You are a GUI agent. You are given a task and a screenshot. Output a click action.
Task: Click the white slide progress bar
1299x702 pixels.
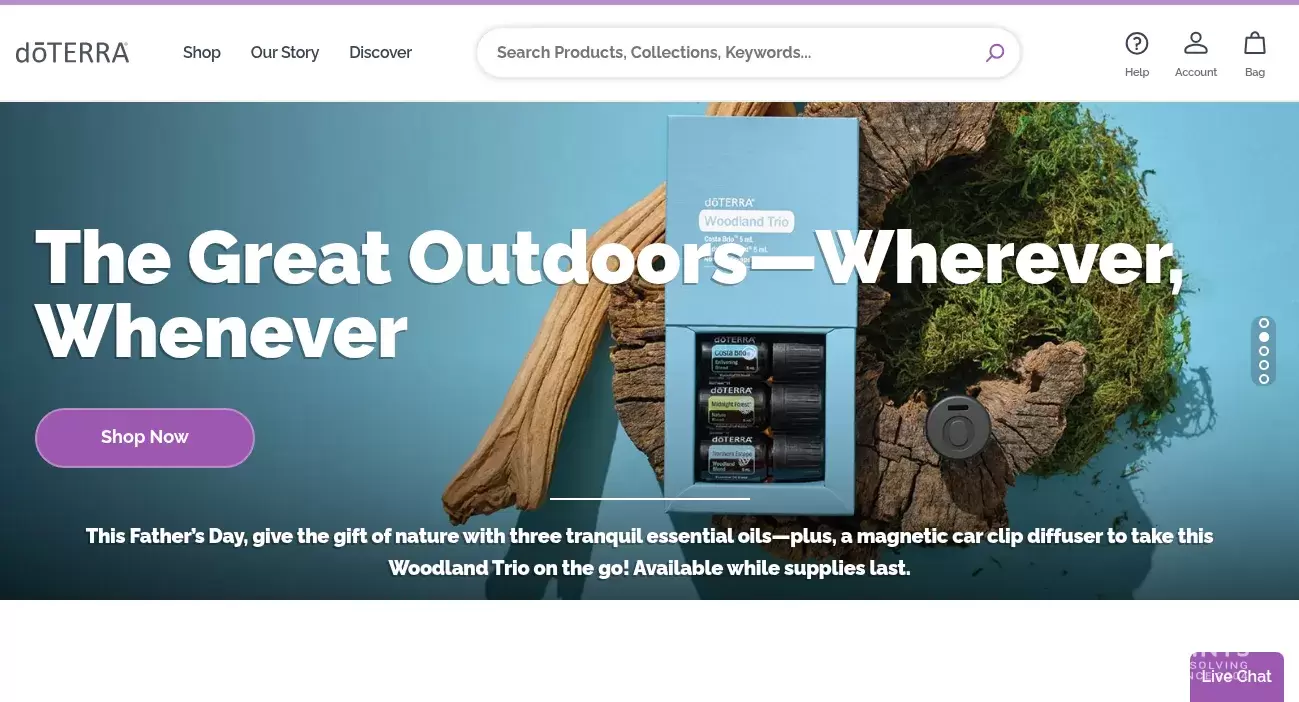(649, 498)
